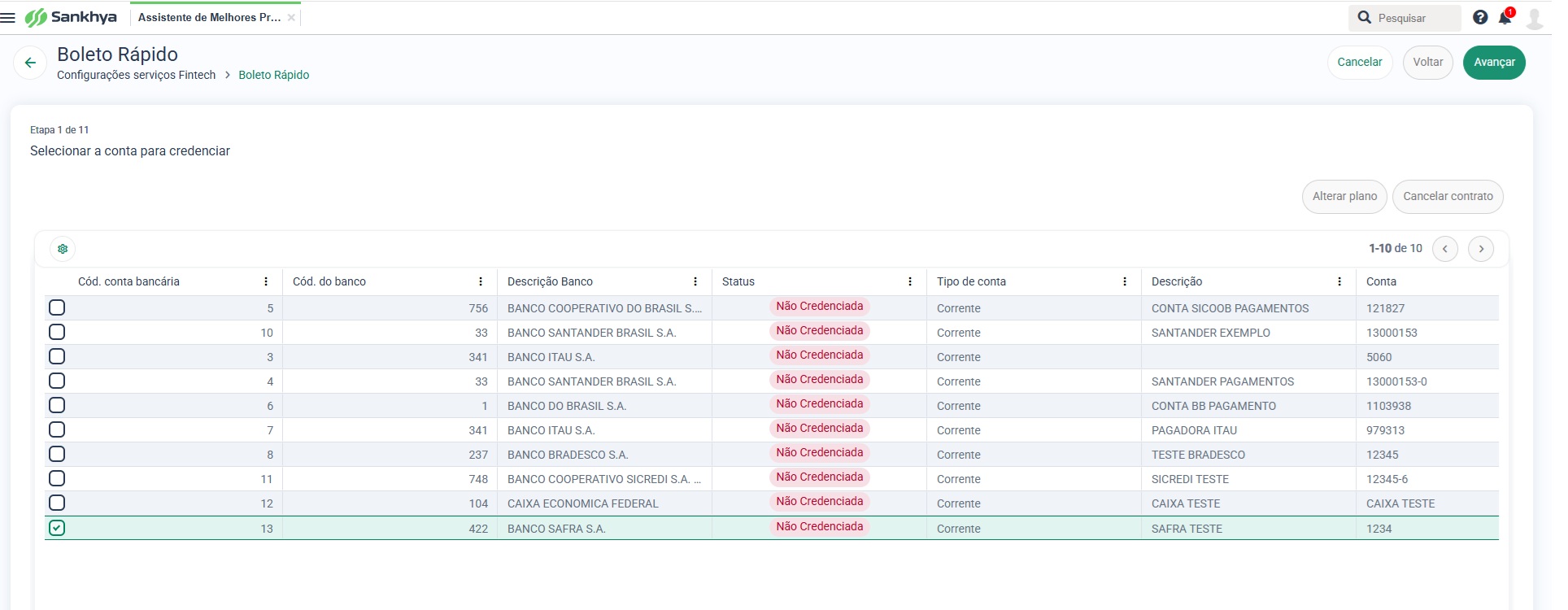The width and height of the screenshot is (1568, 610).
Task: Click Não Credenciada status for SAFRA TESTE
Action: tap(820, 527)
